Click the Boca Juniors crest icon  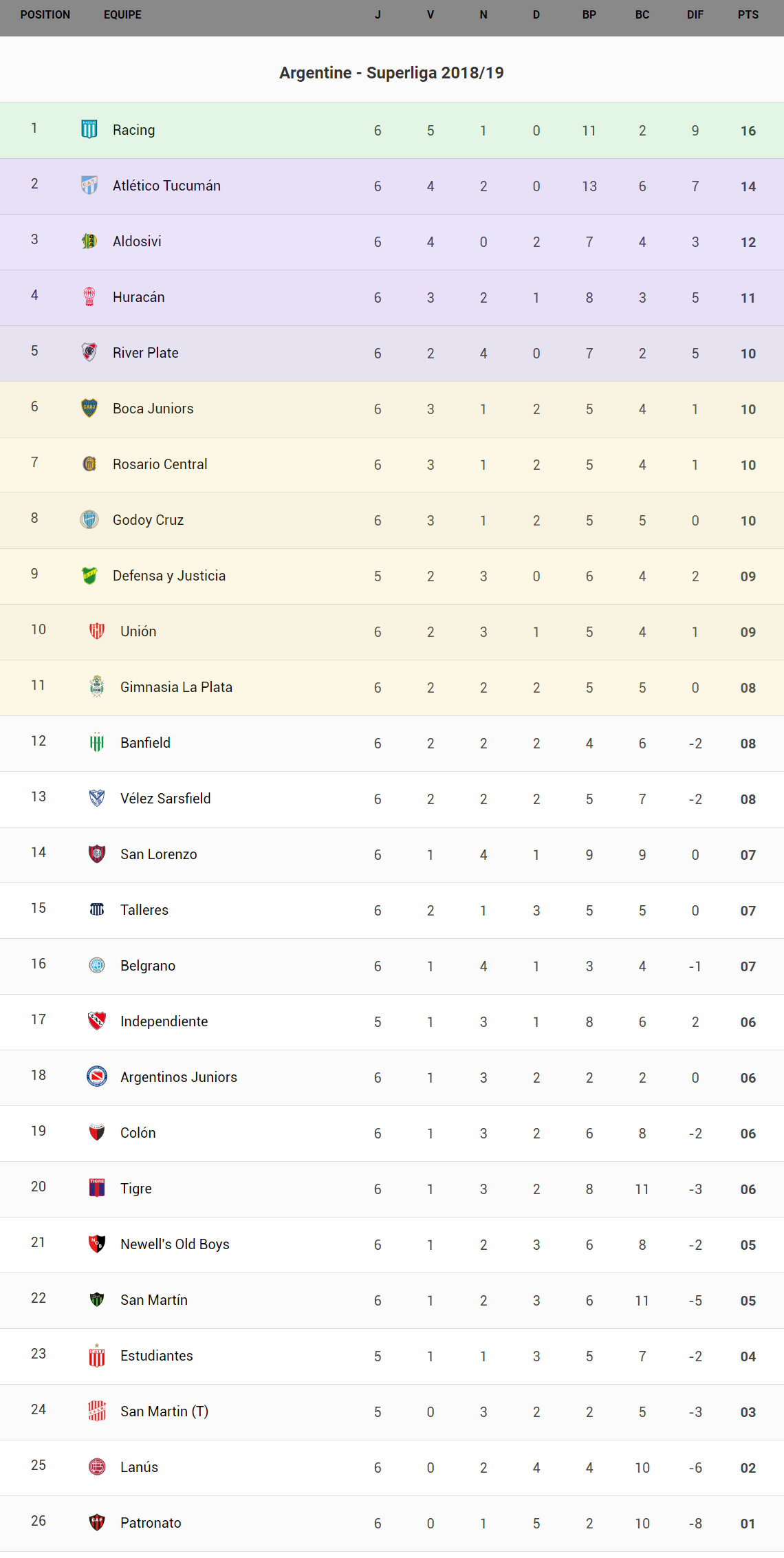89,408
